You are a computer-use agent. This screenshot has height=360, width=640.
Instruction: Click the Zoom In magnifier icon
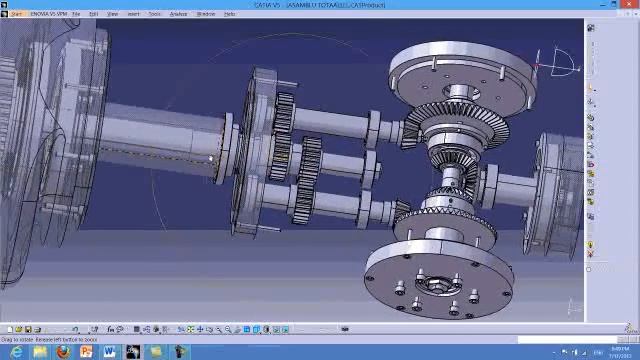219,329
